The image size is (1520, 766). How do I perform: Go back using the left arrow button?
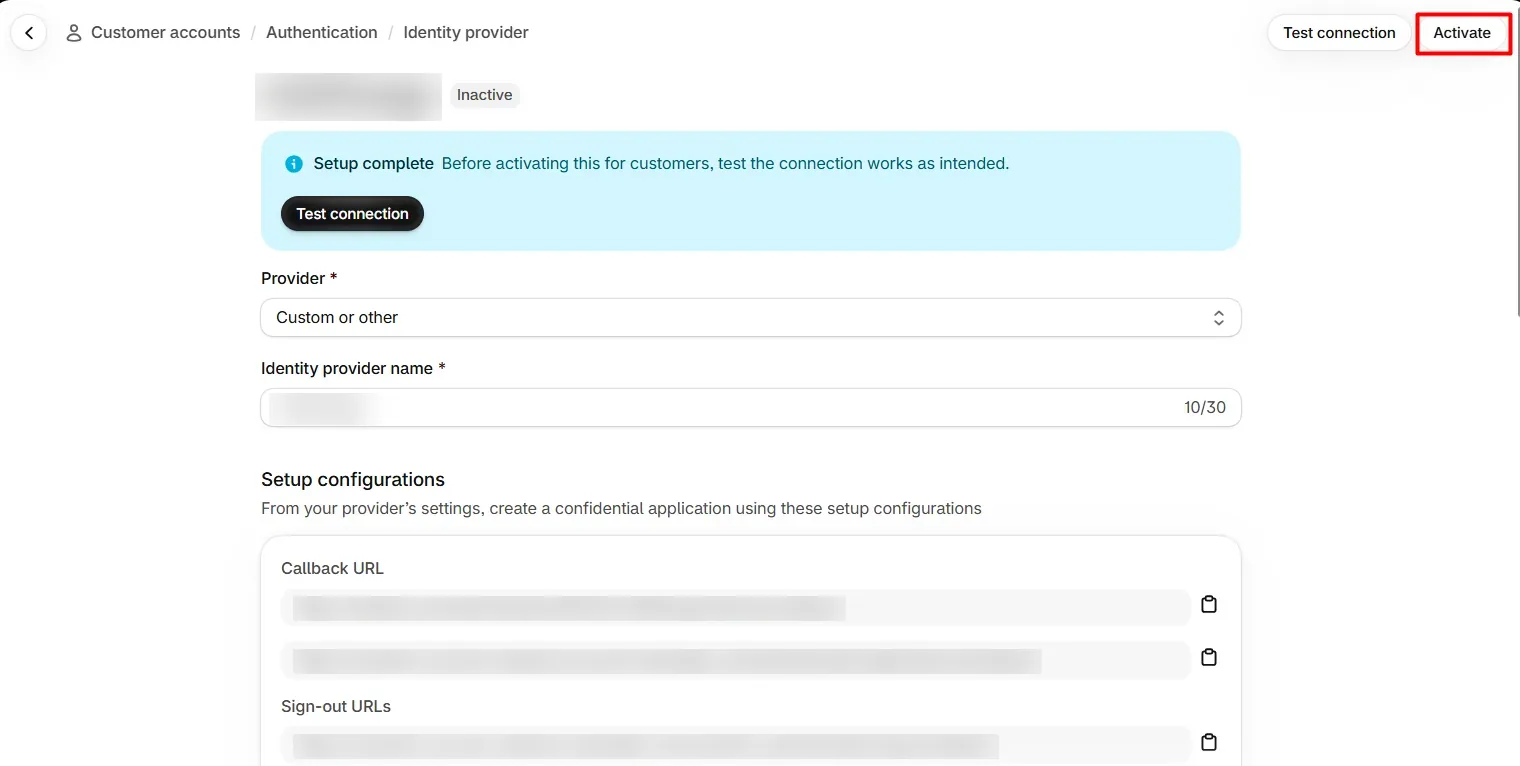[x=29, y=33]
